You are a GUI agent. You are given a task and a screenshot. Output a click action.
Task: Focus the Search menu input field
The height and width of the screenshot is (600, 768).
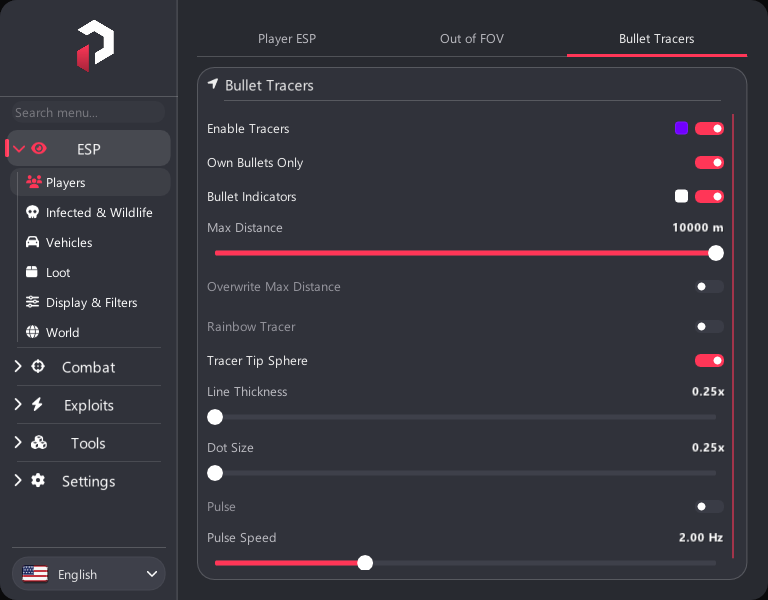[88, 113]
